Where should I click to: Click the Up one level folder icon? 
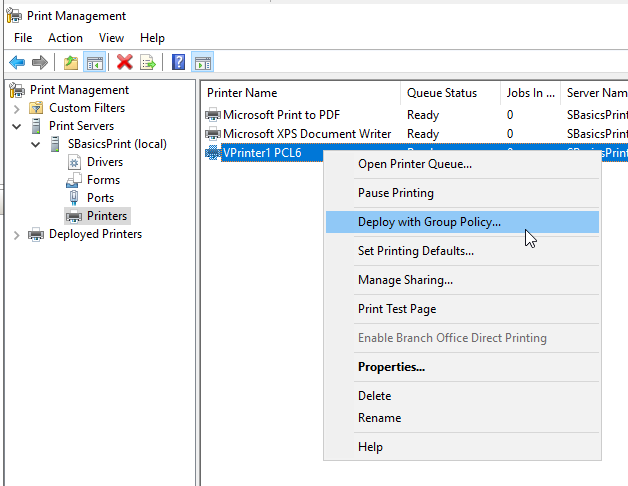click(71, 62)
